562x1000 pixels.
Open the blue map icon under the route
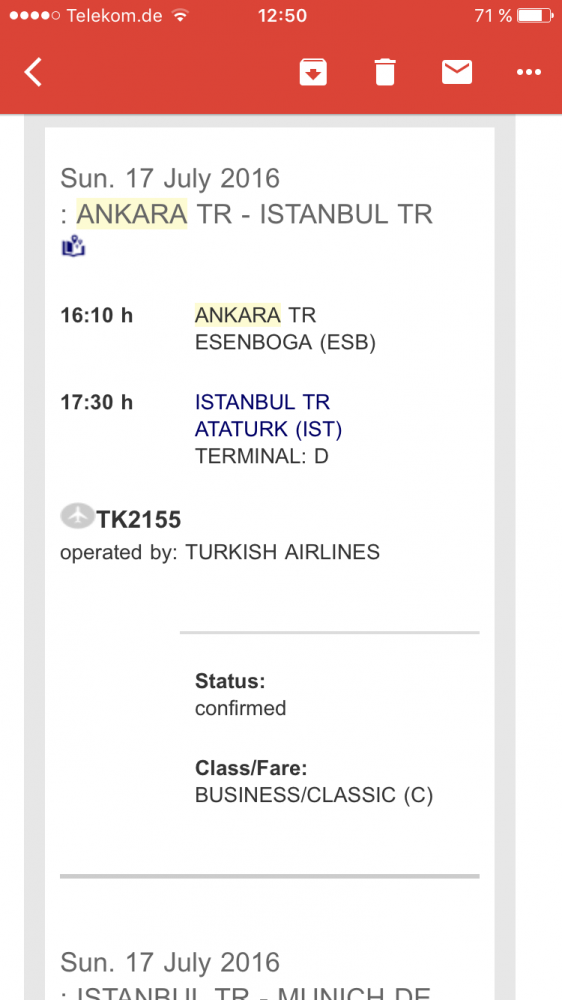(x=73, y=246)
